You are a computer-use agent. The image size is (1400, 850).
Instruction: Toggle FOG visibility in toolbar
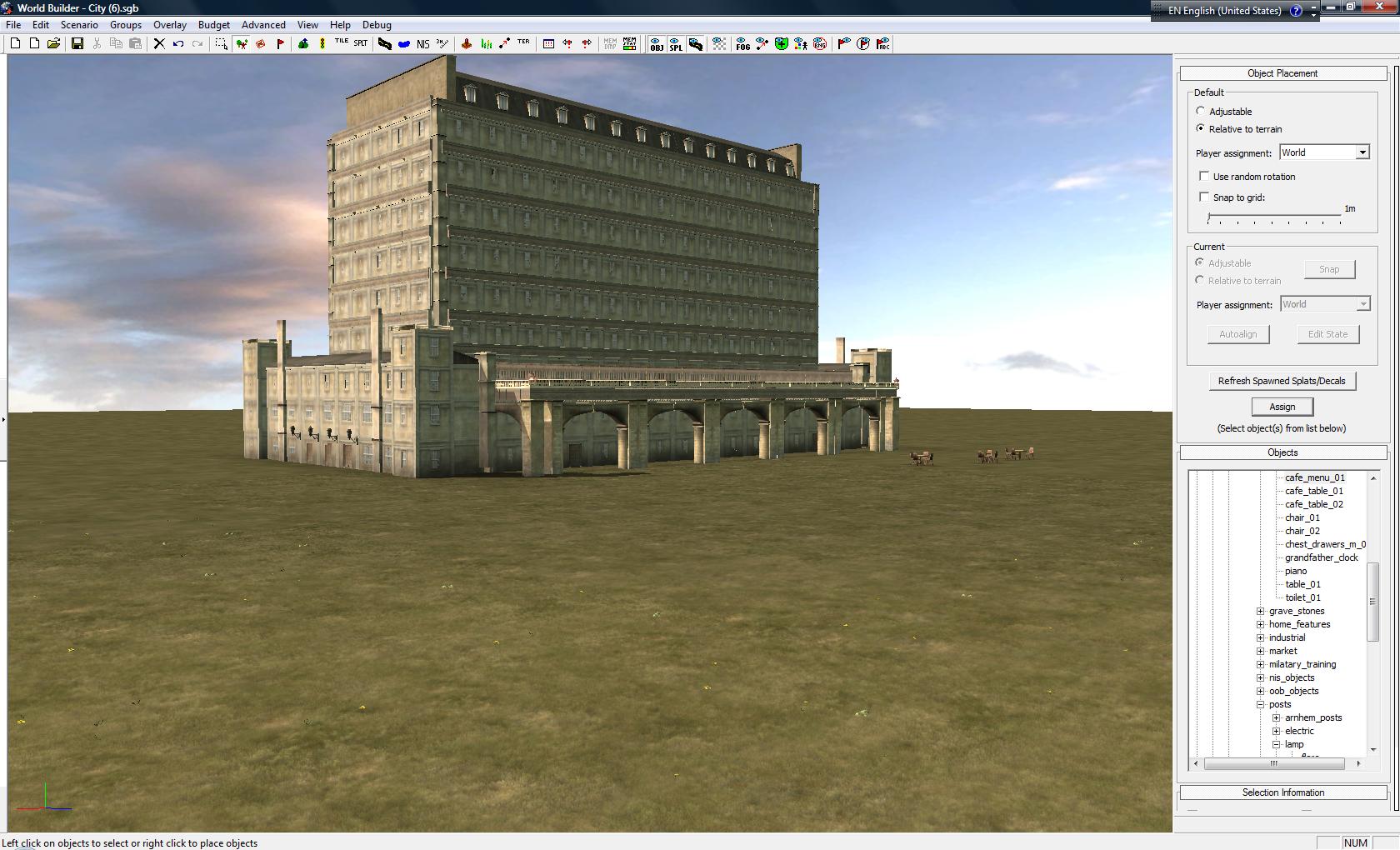pos(742,44)
